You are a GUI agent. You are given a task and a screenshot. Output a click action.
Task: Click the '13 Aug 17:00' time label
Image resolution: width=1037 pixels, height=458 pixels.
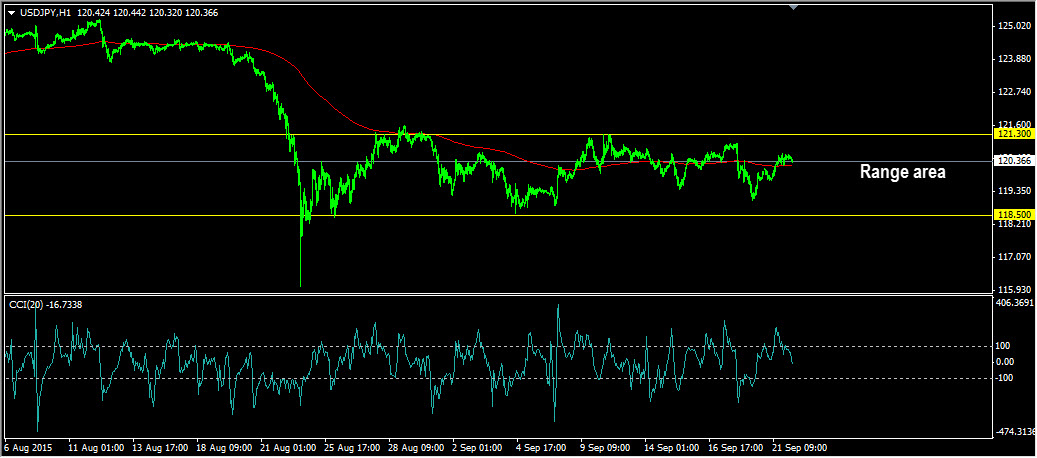(x=159, y=447)
